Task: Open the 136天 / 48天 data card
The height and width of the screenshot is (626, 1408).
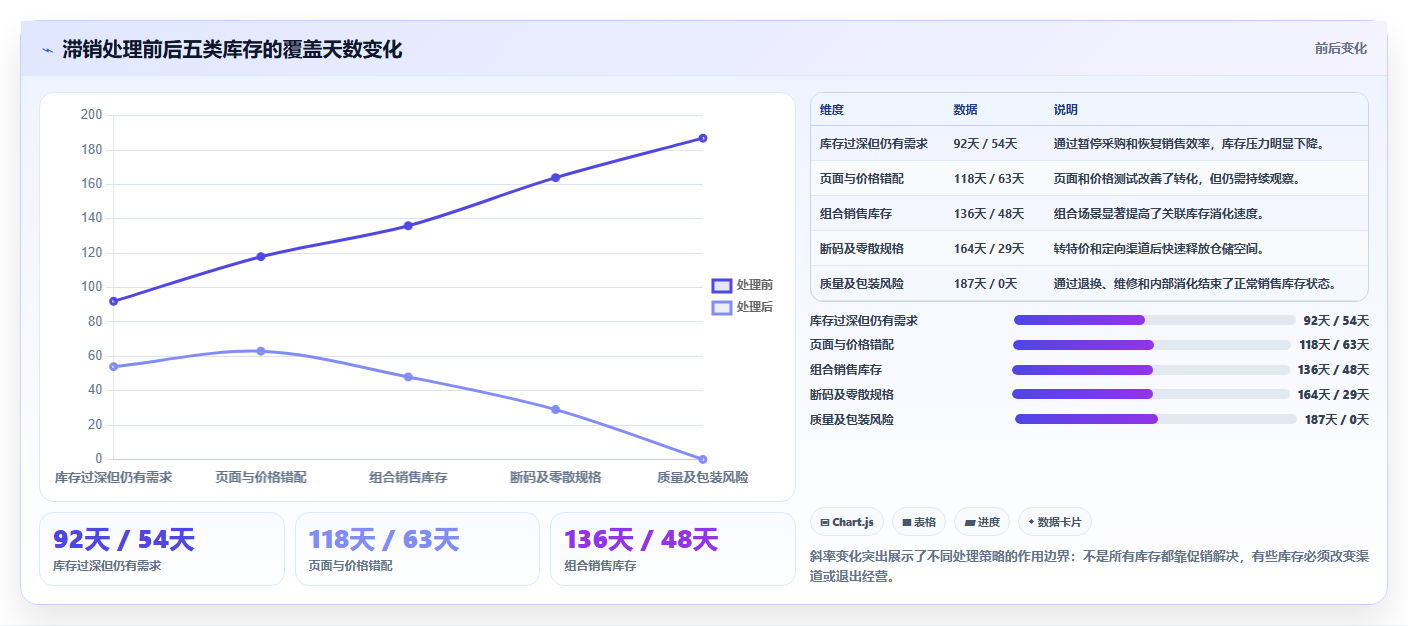Action: pos(673,549)
